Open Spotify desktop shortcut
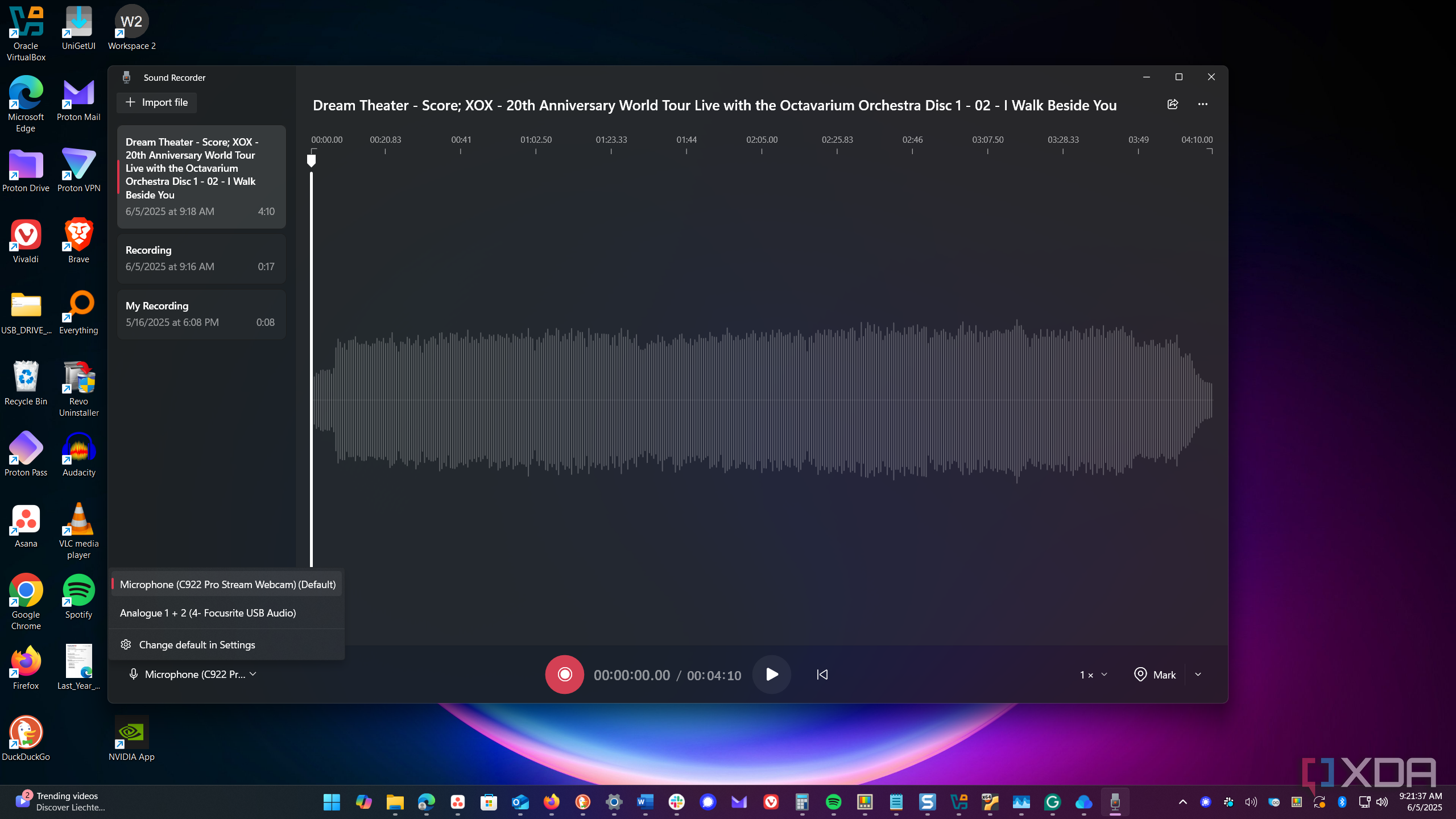The height and width of the screenshot is (819, 1456). click(78, 596)
